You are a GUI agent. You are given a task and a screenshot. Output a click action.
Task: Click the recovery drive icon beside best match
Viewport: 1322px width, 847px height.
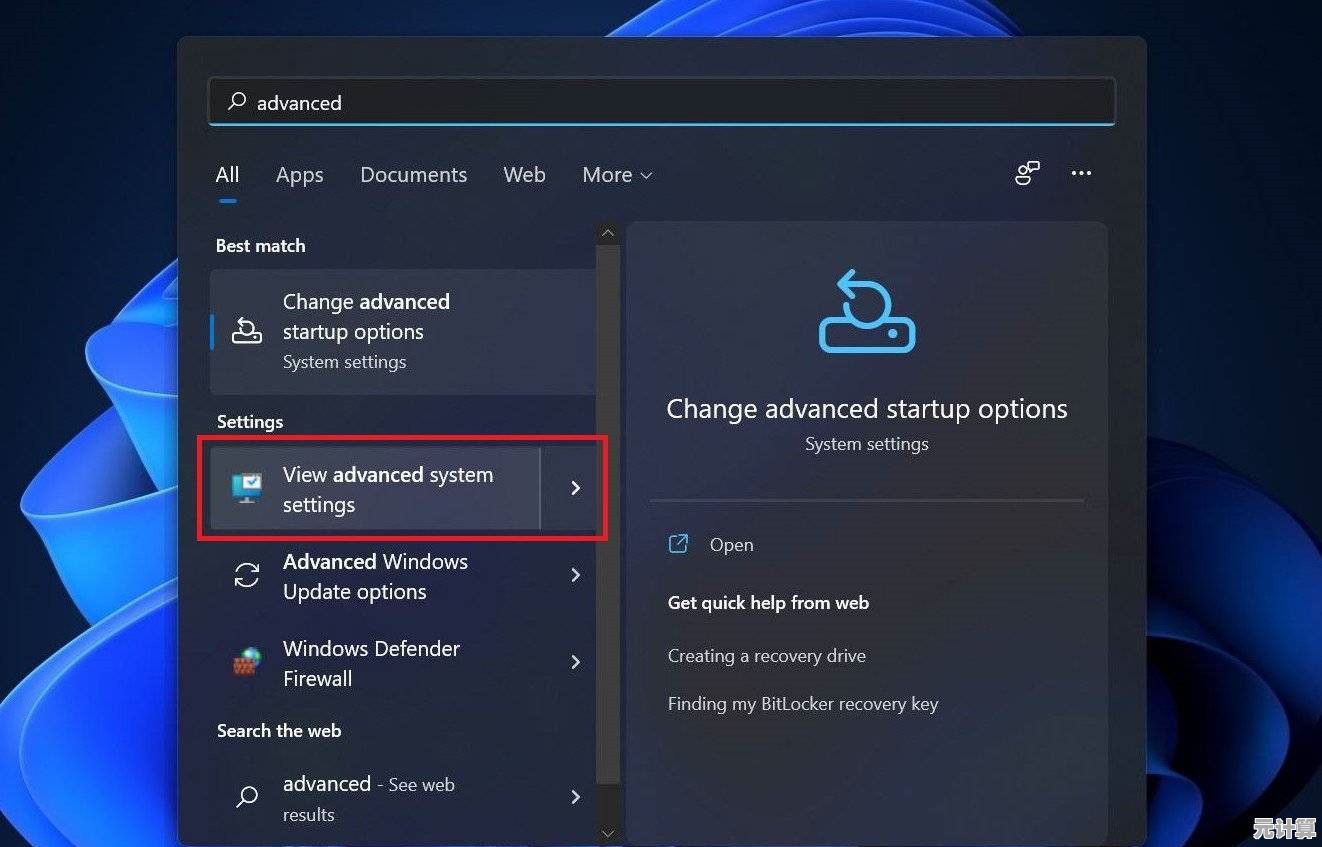pos(246,330)
